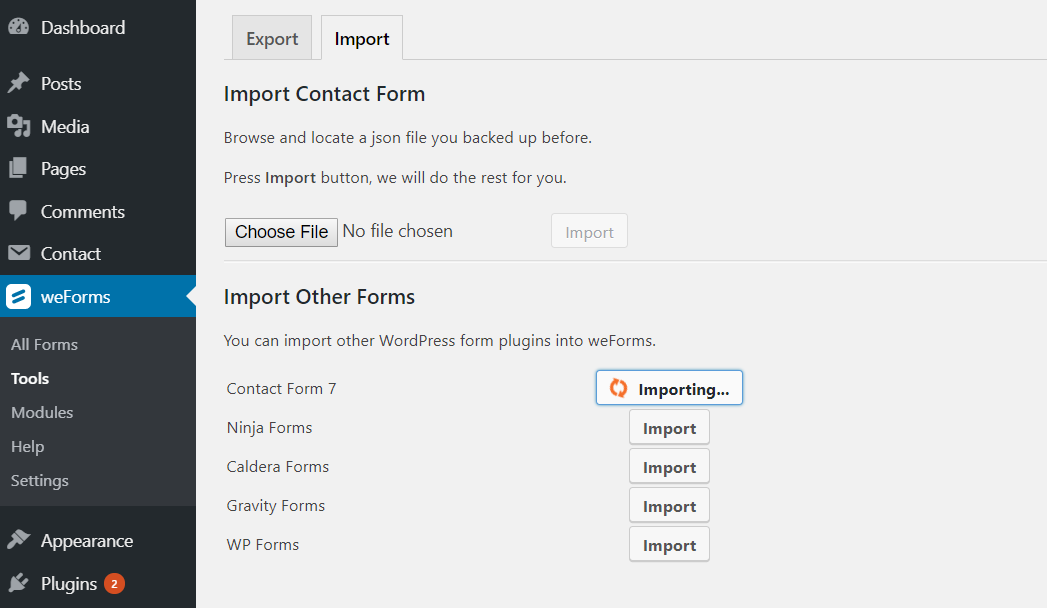The image size is (1047, 608).
Task: Click the Pages icon in sidebar
Action: click(x=19, y=168)
